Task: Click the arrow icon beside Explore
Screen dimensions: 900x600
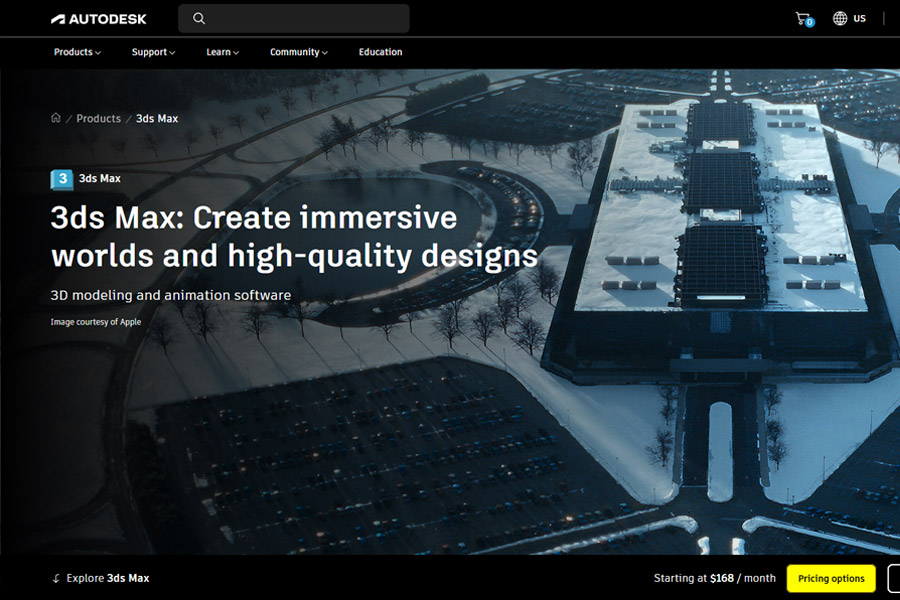Action: [56, 578]
